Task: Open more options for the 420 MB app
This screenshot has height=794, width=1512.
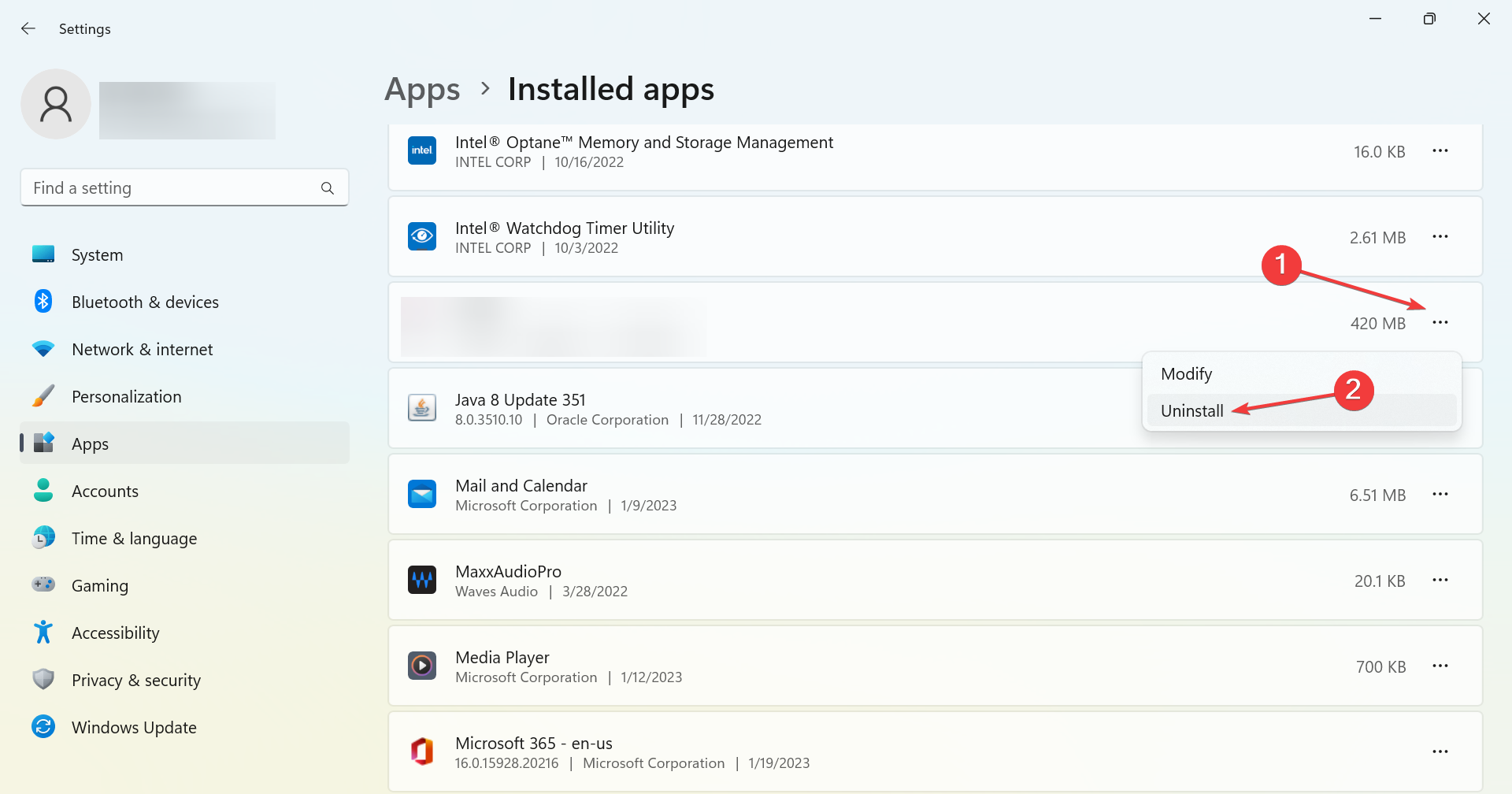Action: coord(1440,322)
